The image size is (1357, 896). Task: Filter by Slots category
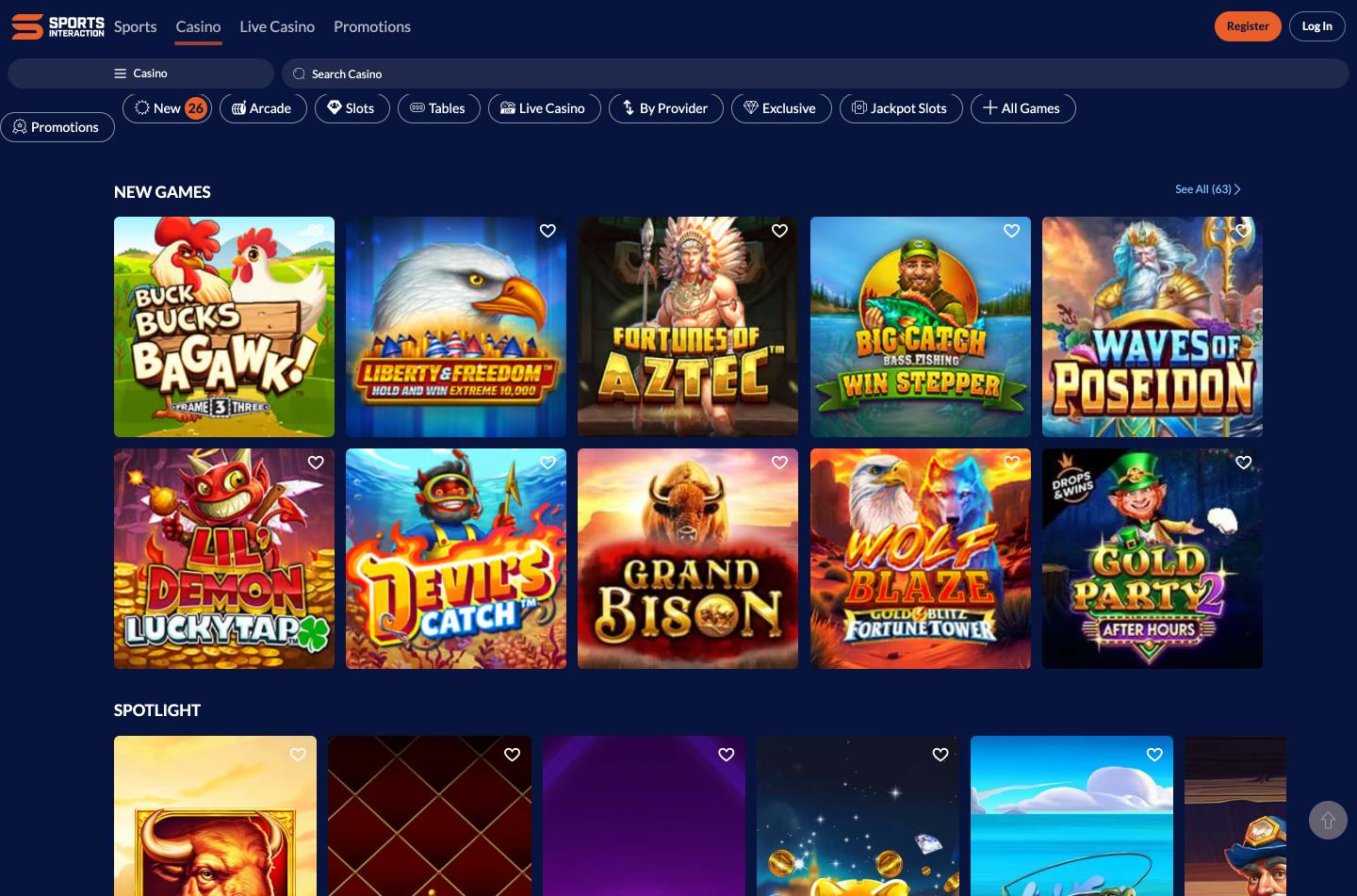352,108
